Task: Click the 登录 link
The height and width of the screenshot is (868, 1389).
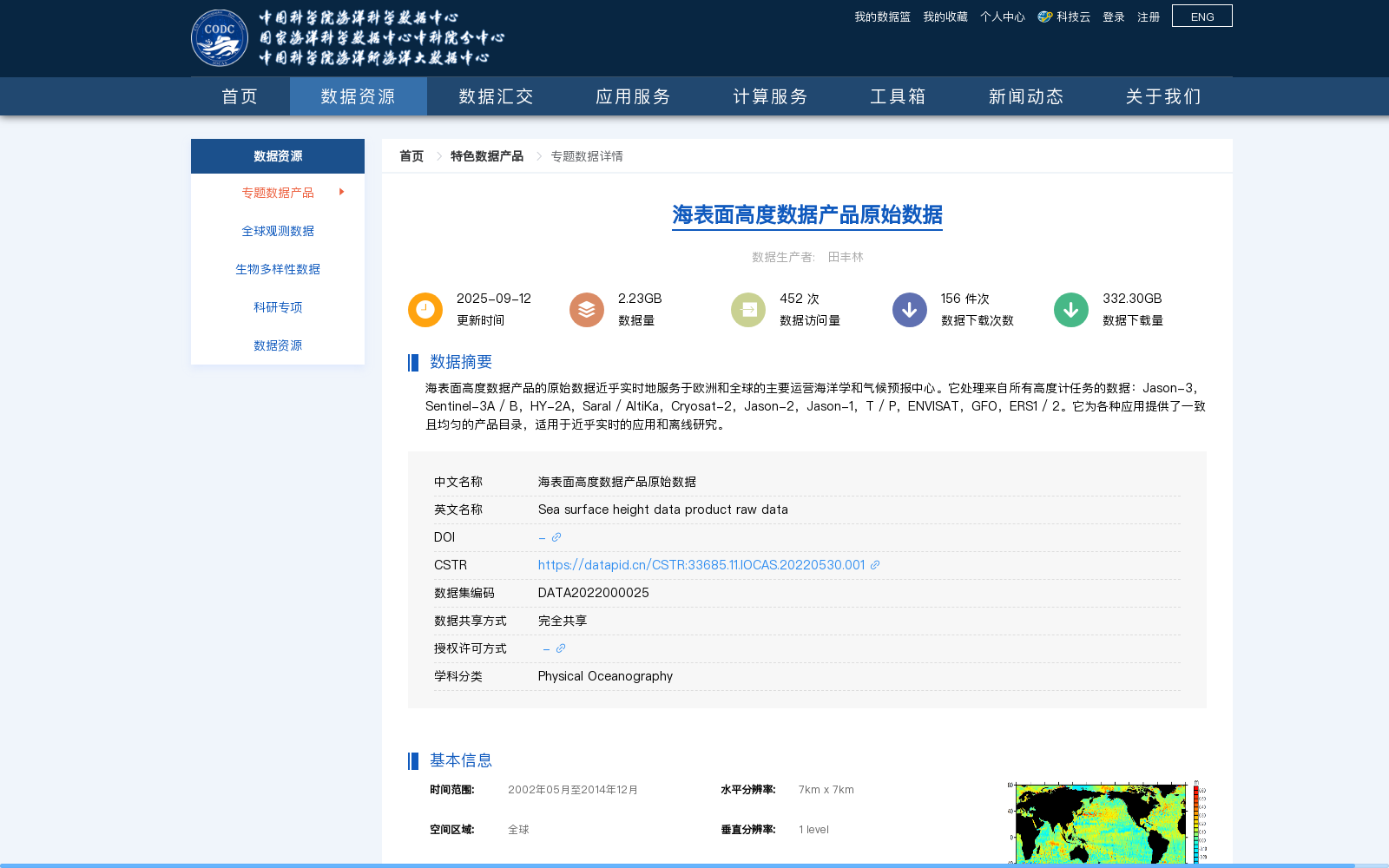Action: pos(1114,16)
